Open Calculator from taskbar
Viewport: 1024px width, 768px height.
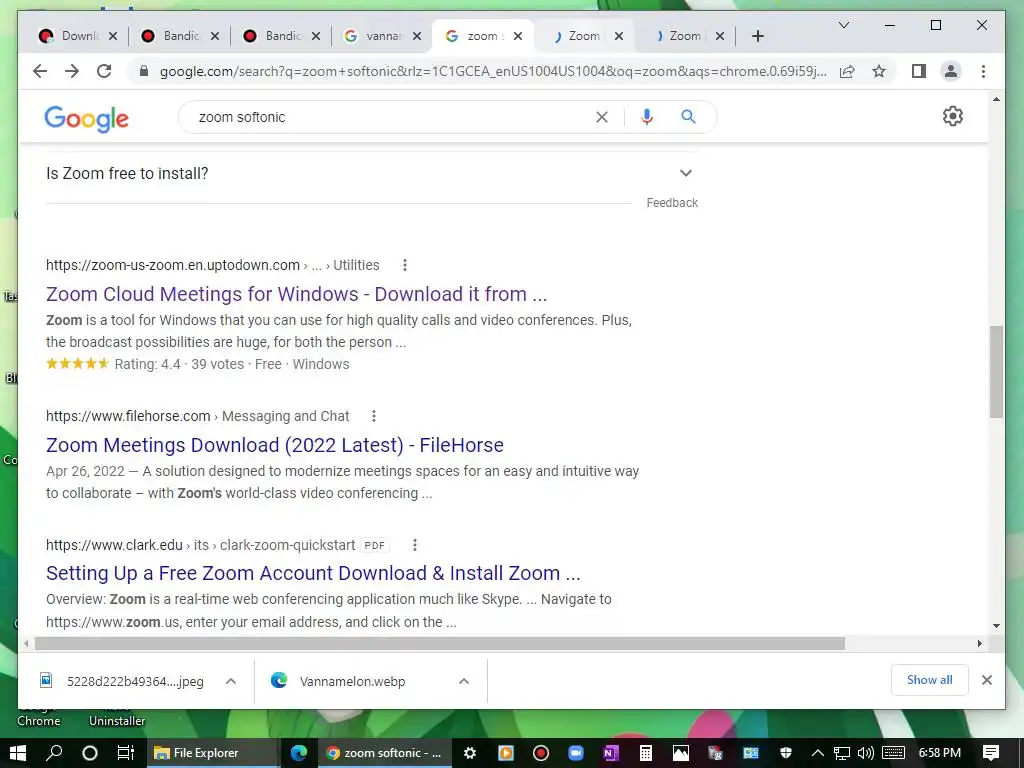[x=646, y=753]
